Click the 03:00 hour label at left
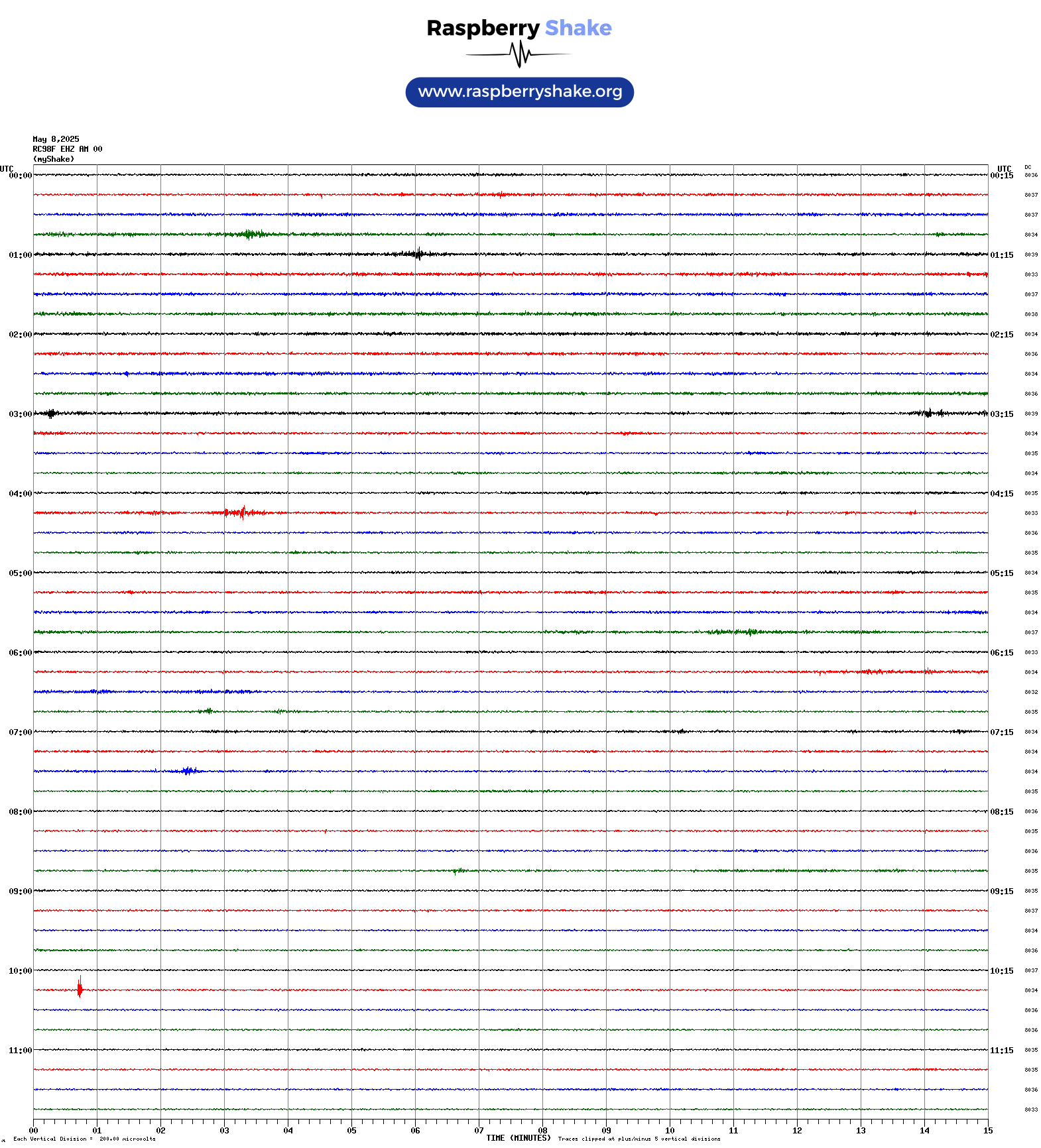Viewport: 1041px width, 1148px height. point(20,414)
